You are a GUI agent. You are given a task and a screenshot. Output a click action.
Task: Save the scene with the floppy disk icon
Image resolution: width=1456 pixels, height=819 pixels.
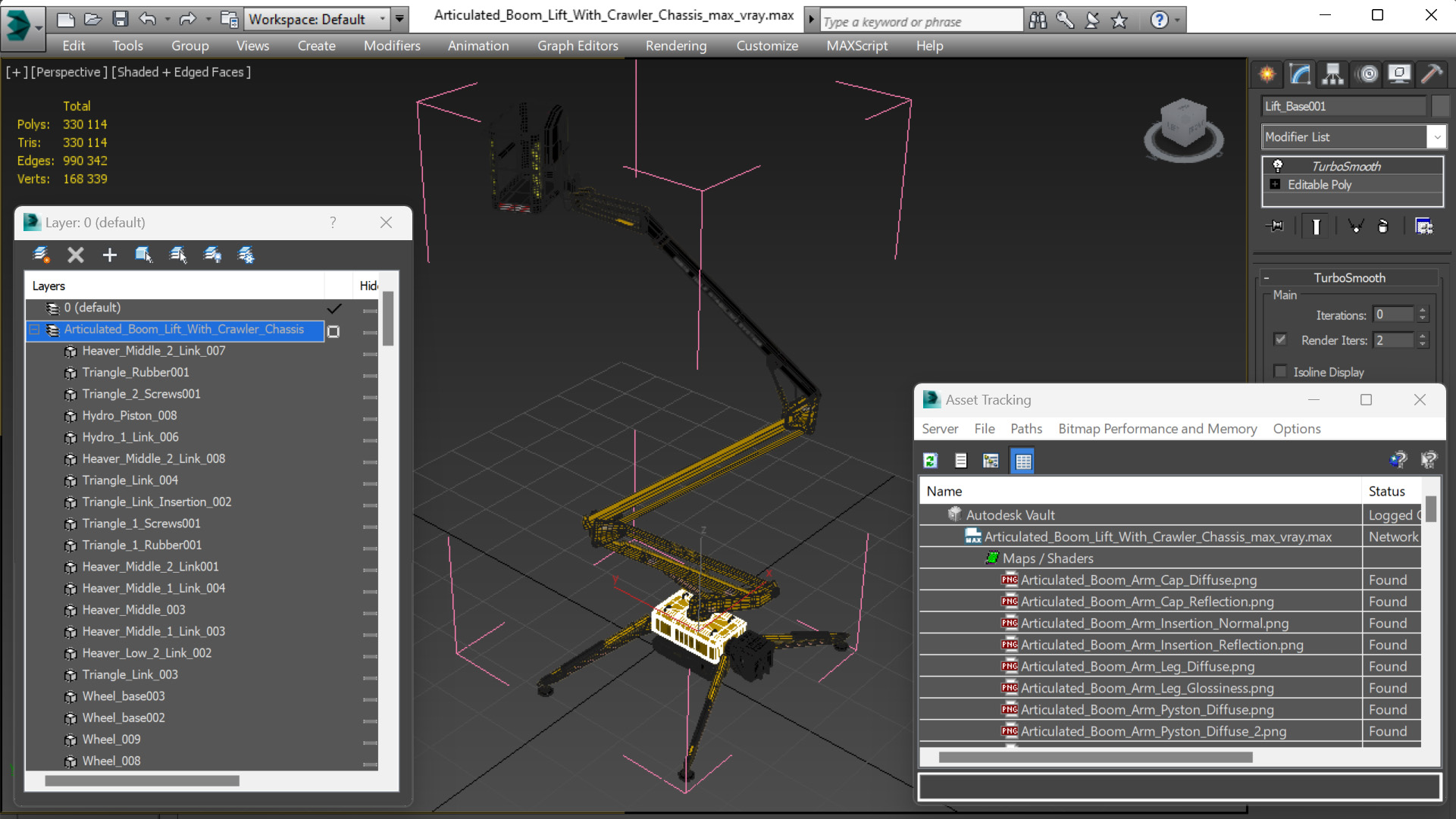120,19
